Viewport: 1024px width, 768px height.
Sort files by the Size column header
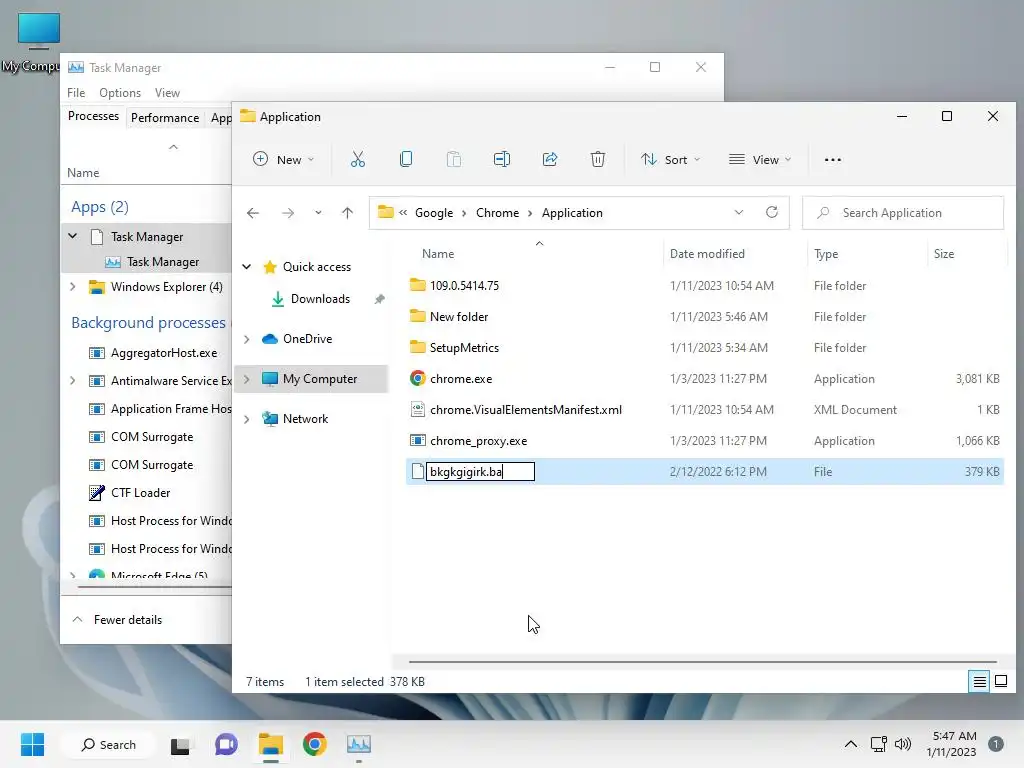(944, 254)
